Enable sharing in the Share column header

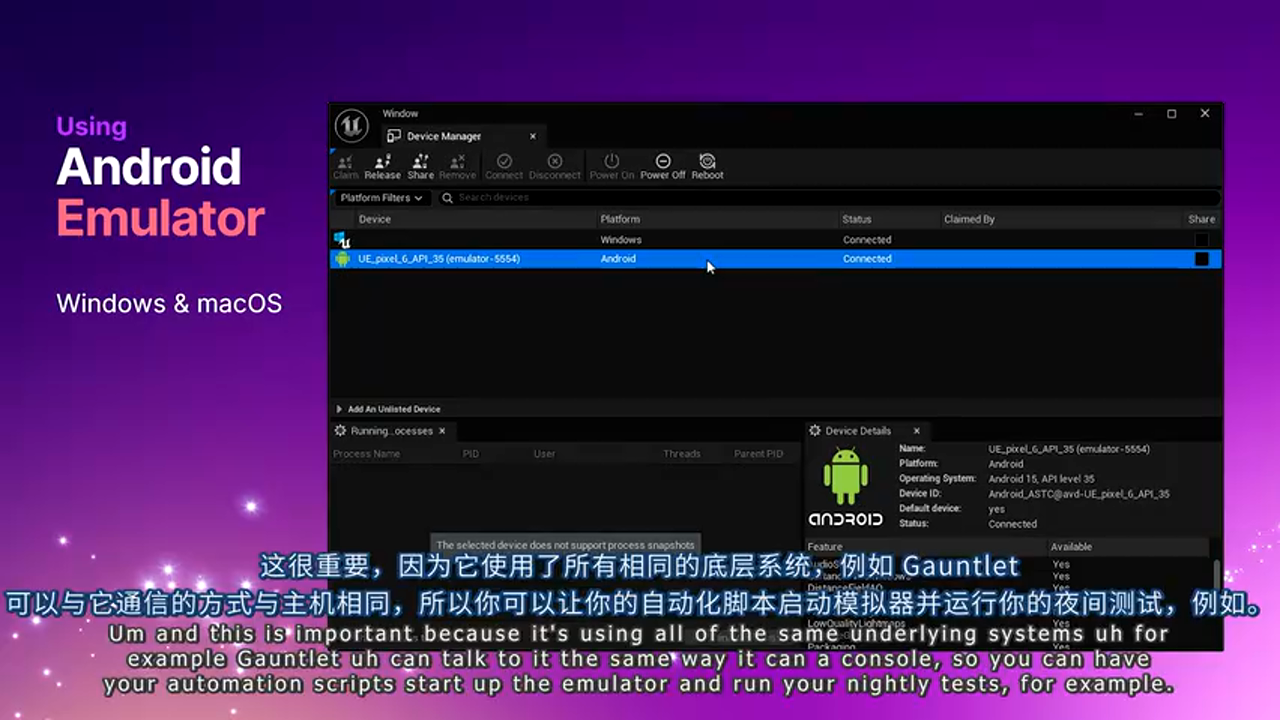[x=1201, y=218]
